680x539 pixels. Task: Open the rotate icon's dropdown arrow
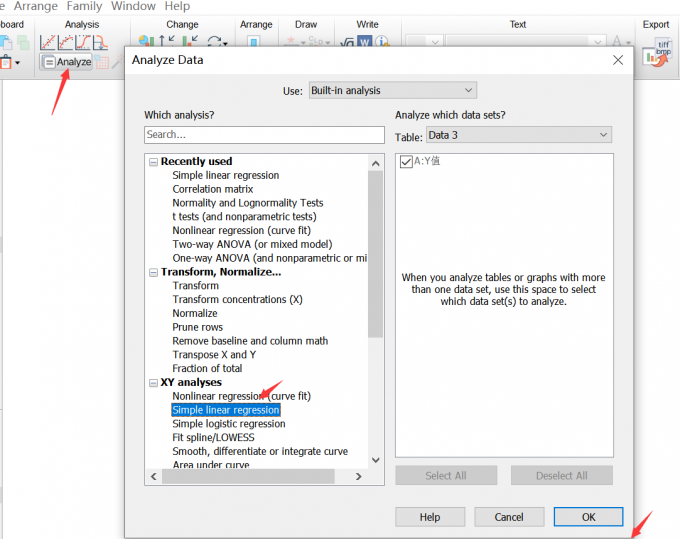pyautogui.click(x=225, y=43)
